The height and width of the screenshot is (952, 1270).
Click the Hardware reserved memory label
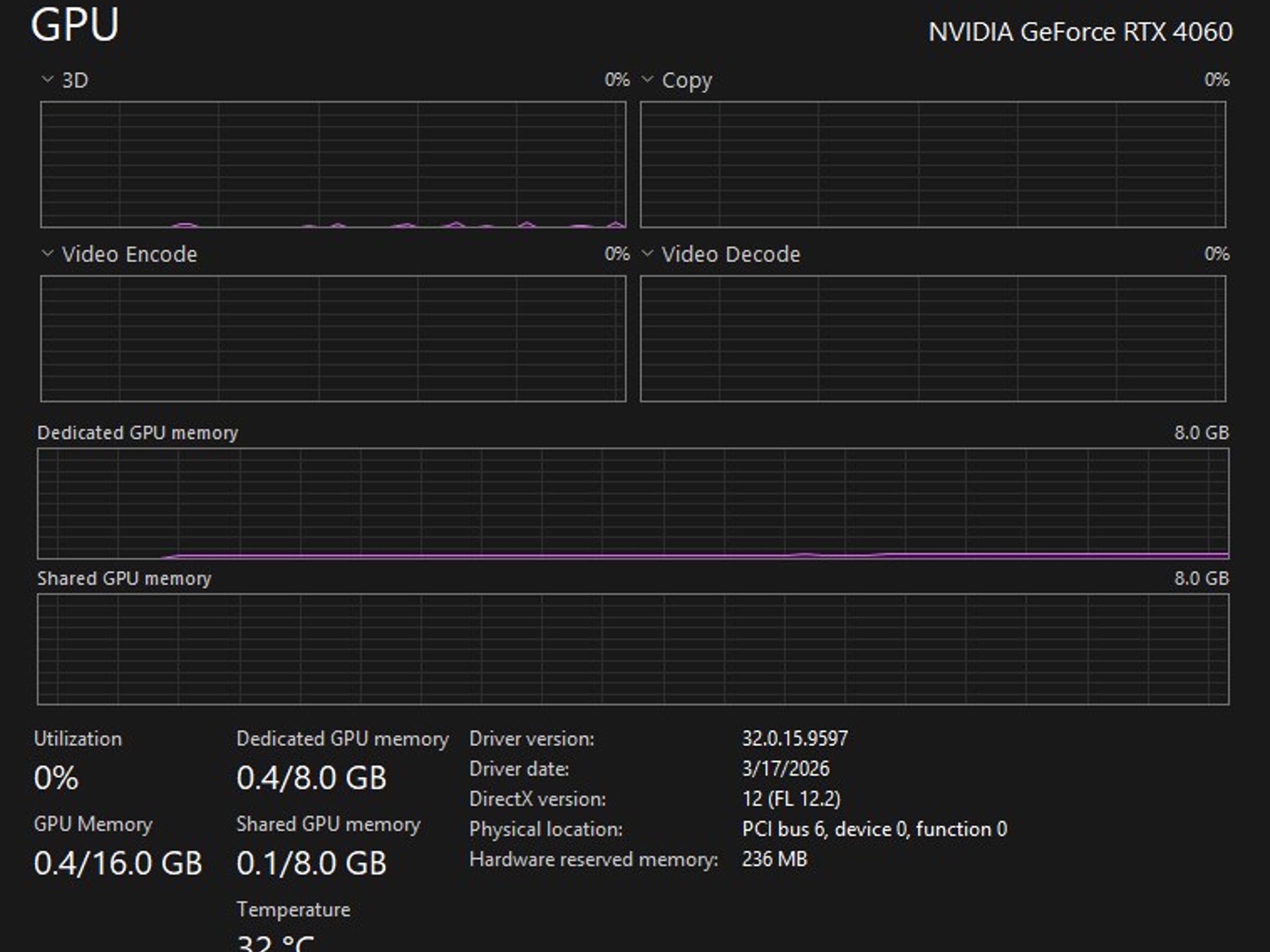[593, 860]
